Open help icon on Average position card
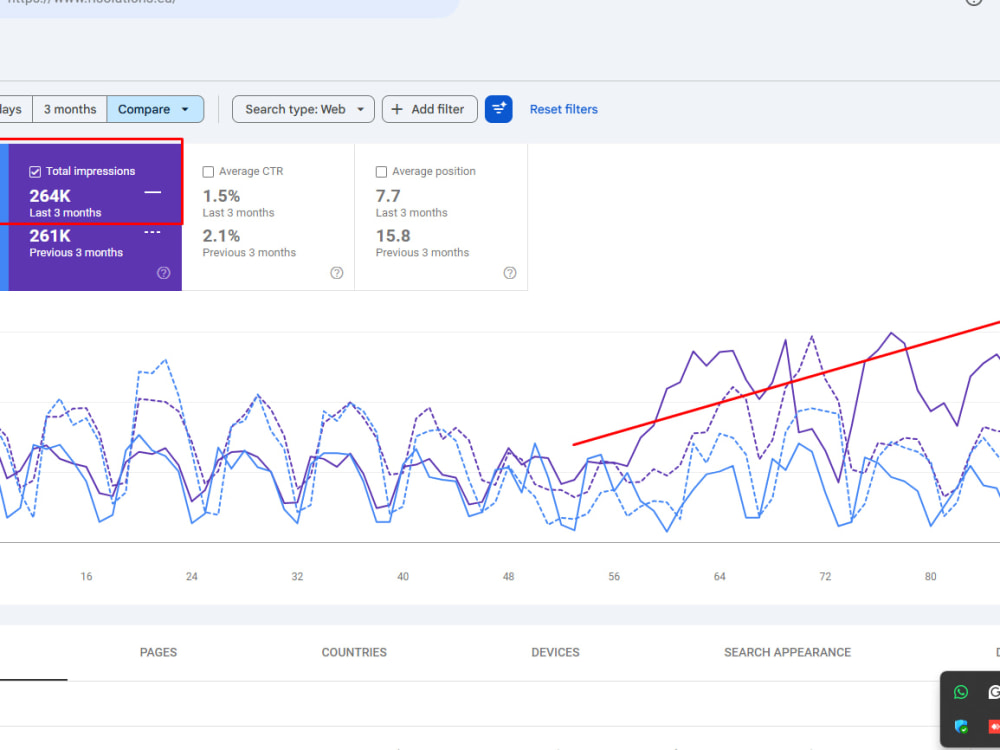Viewport: 1000px width, 750px height. point(510,273)
